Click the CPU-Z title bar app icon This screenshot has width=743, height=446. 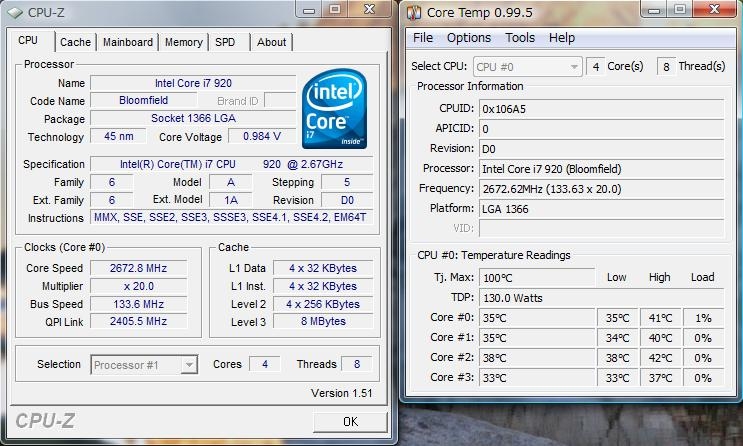(15, 13)
